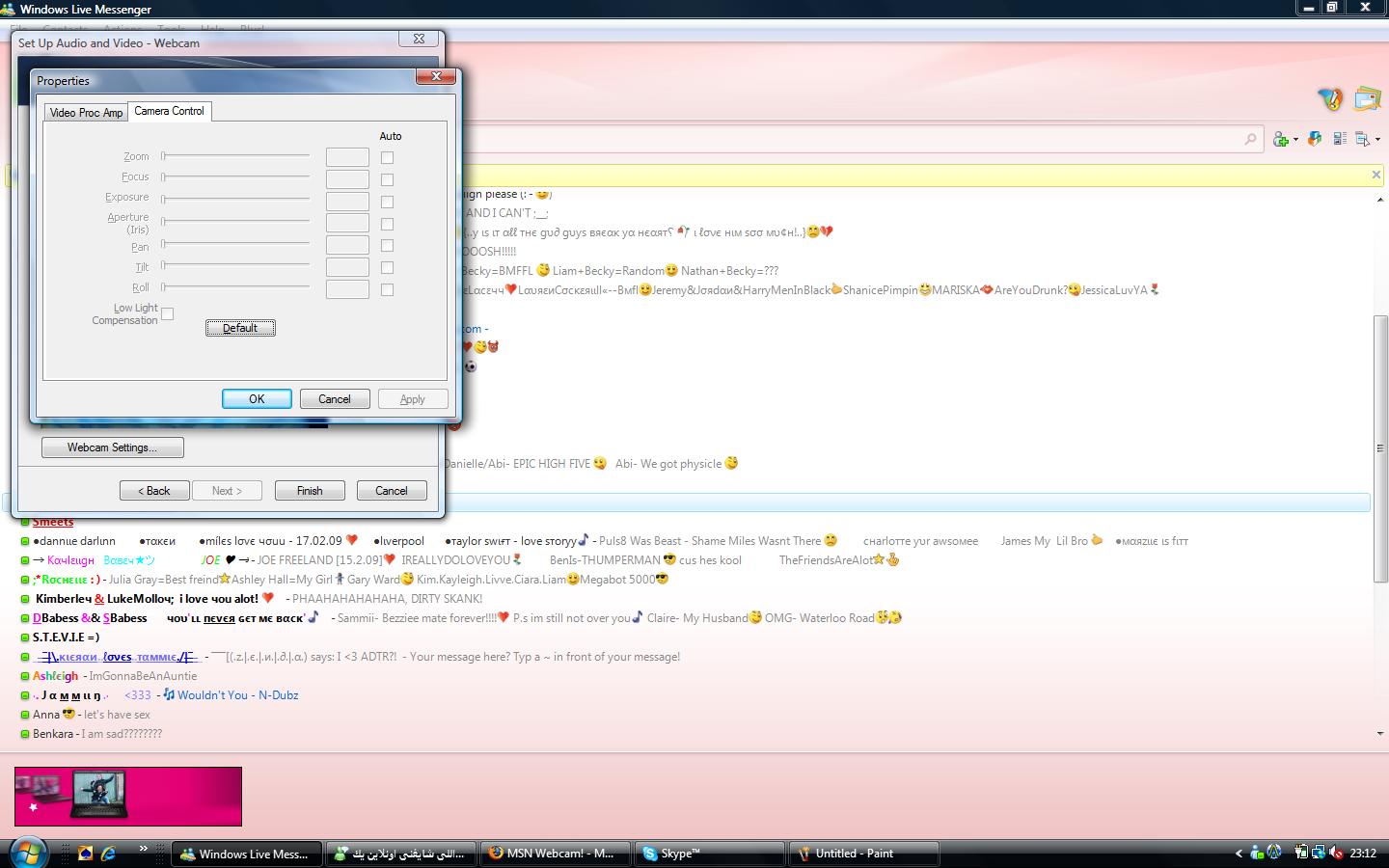Click the Windows Start orb
This screenshot has height=868, width=1389.
[x=29, y=853]
